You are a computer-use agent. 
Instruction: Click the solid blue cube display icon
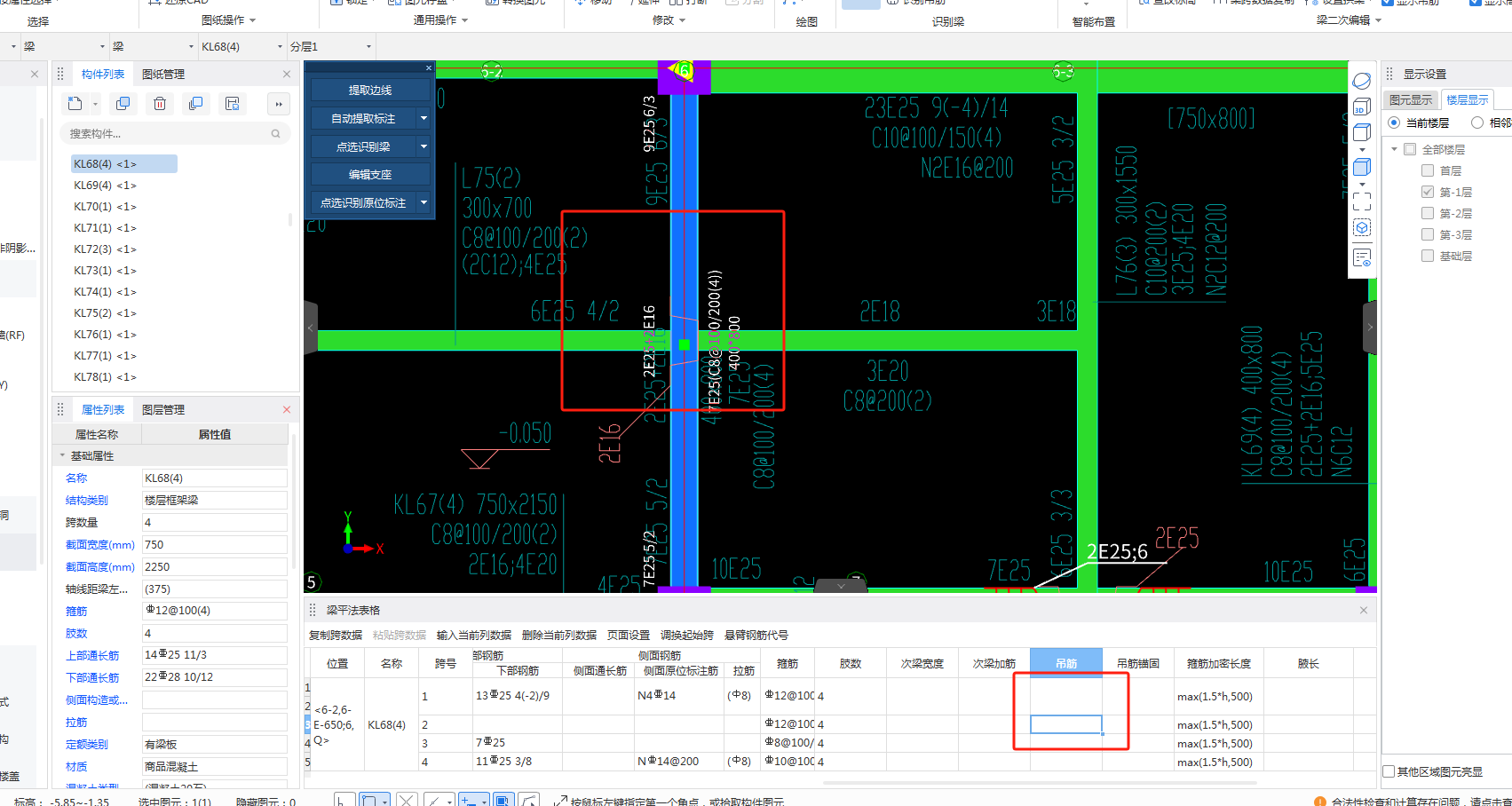[x=1362, y=167]
